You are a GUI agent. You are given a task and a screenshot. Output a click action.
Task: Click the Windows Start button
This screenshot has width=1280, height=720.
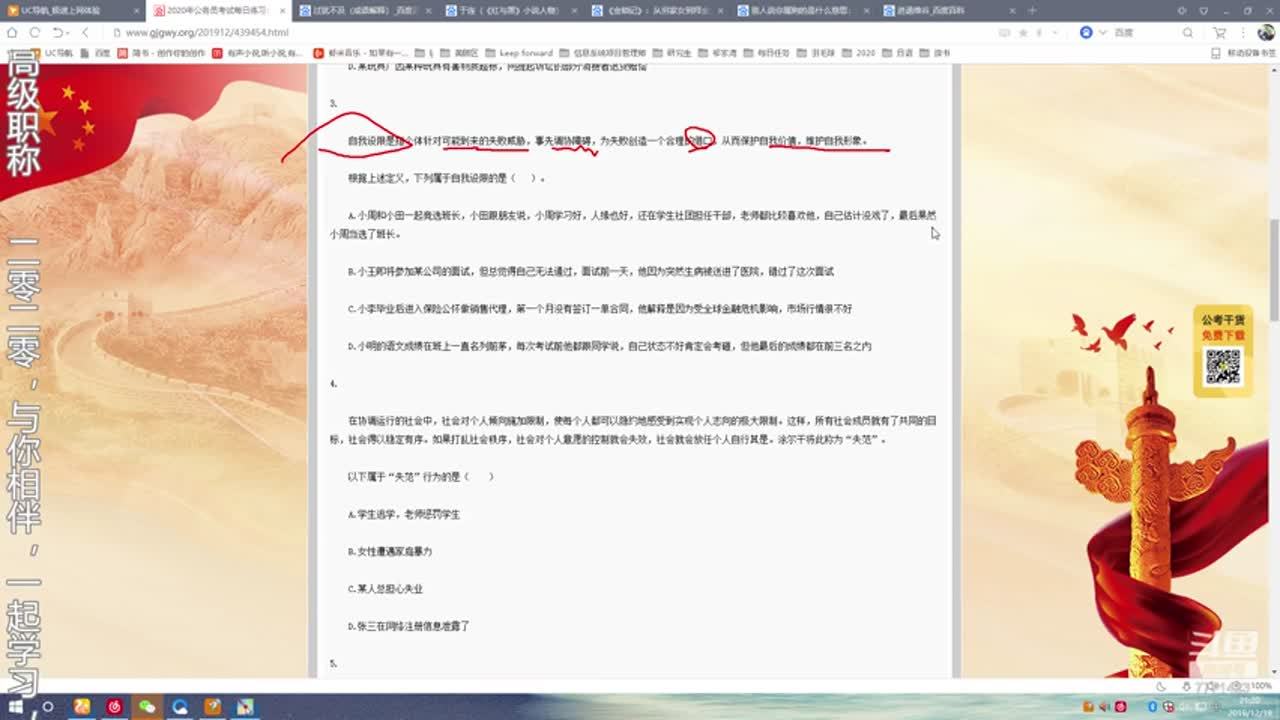pyautogui.click(x=15, y=707)
